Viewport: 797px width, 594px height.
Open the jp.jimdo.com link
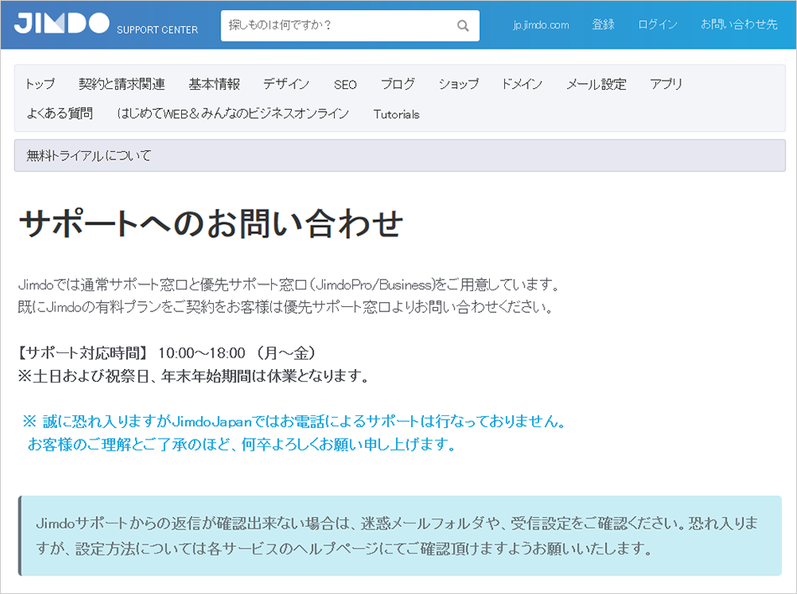[x=541, y=24]
